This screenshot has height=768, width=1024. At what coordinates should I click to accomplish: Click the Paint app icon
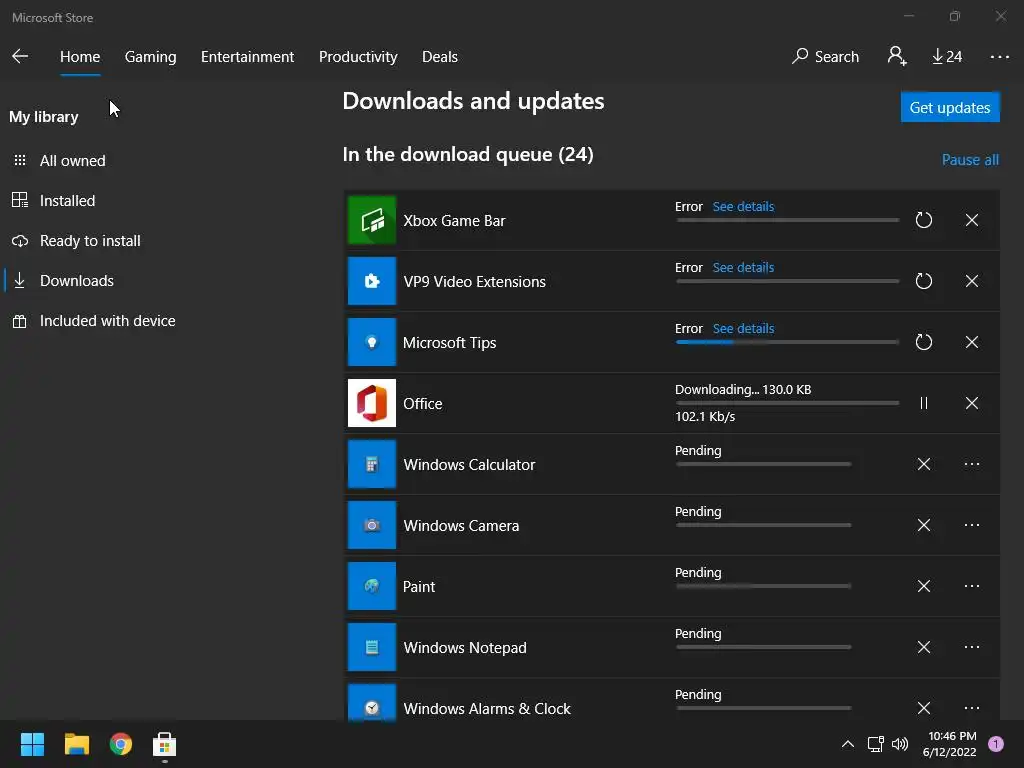[x=372, y=586]
